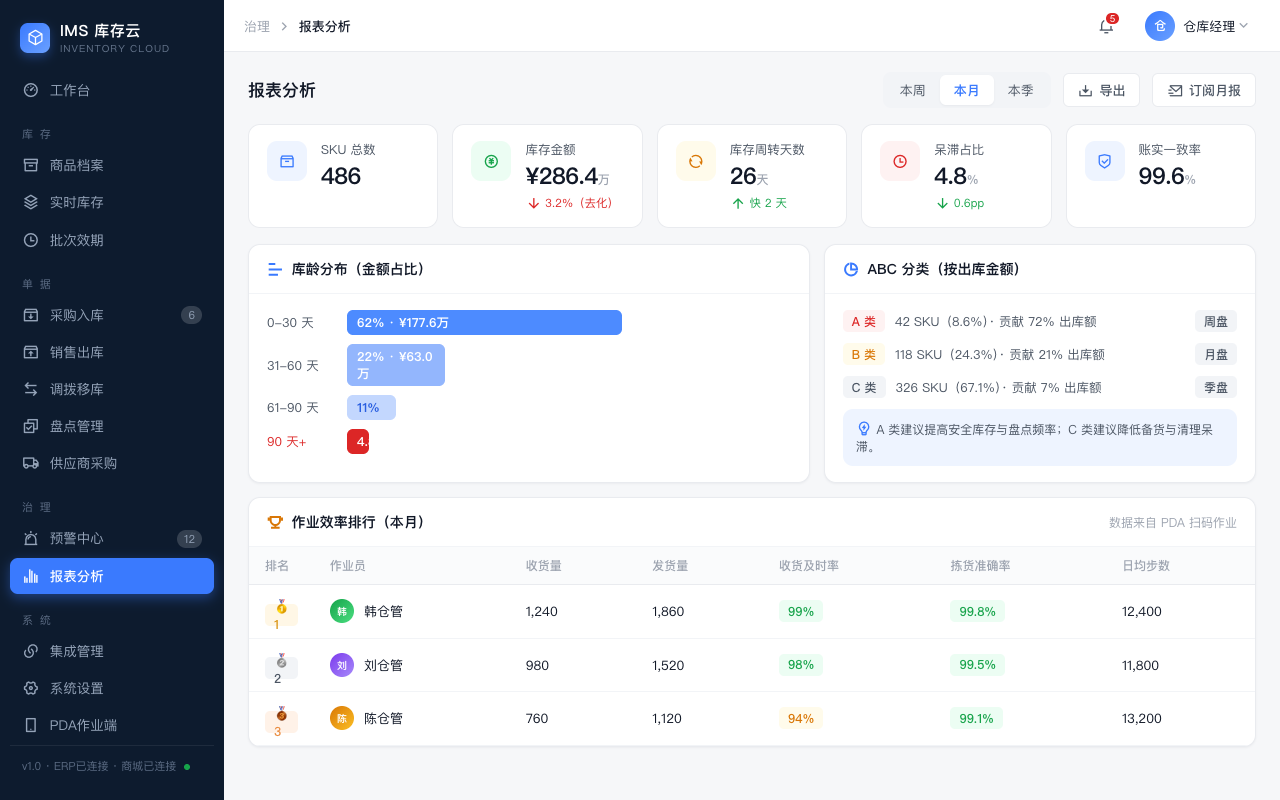Open the notification bell

tap(1106, 26)
